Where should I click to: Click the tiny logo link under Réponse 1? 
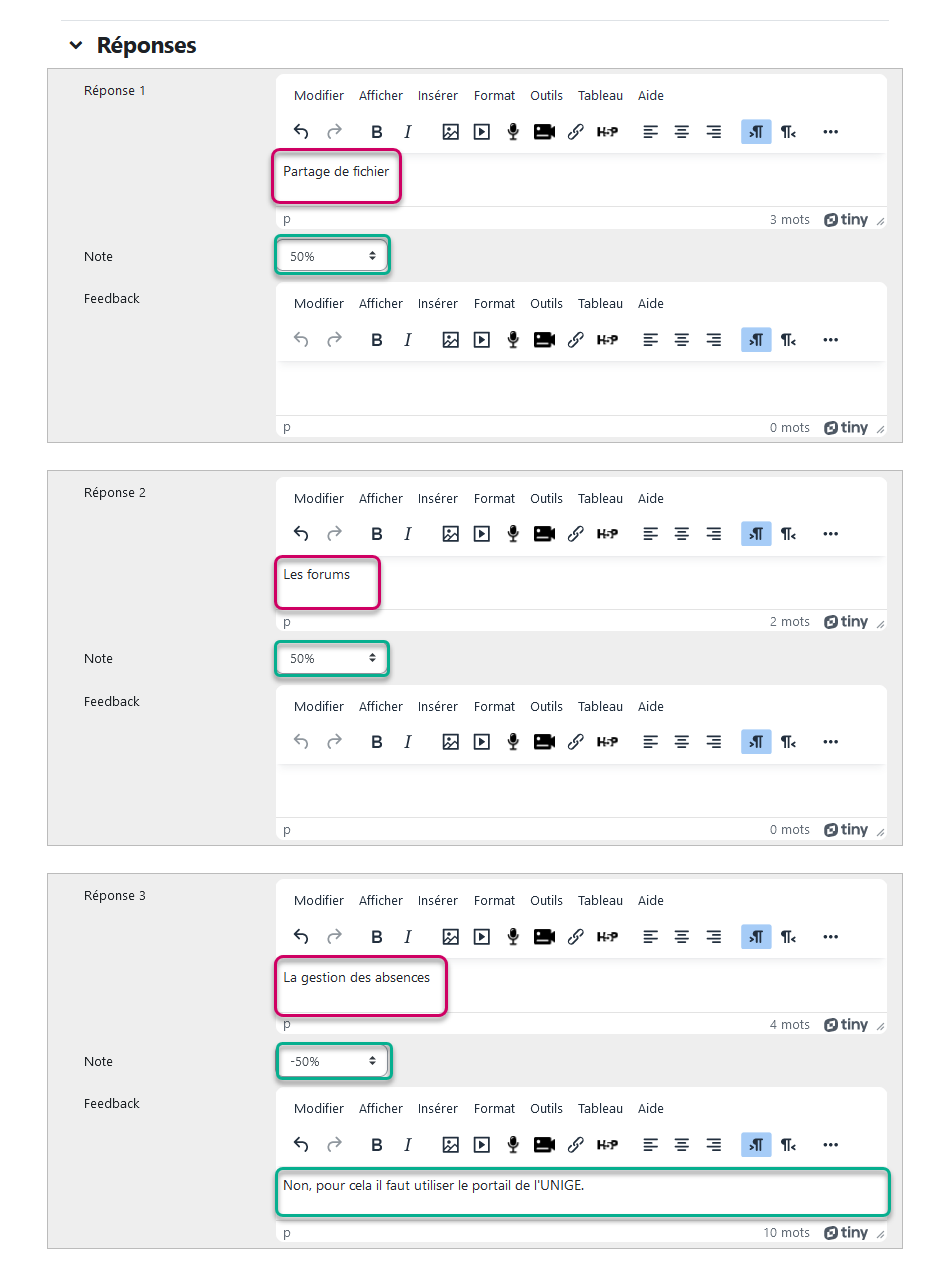click(846, 220)
